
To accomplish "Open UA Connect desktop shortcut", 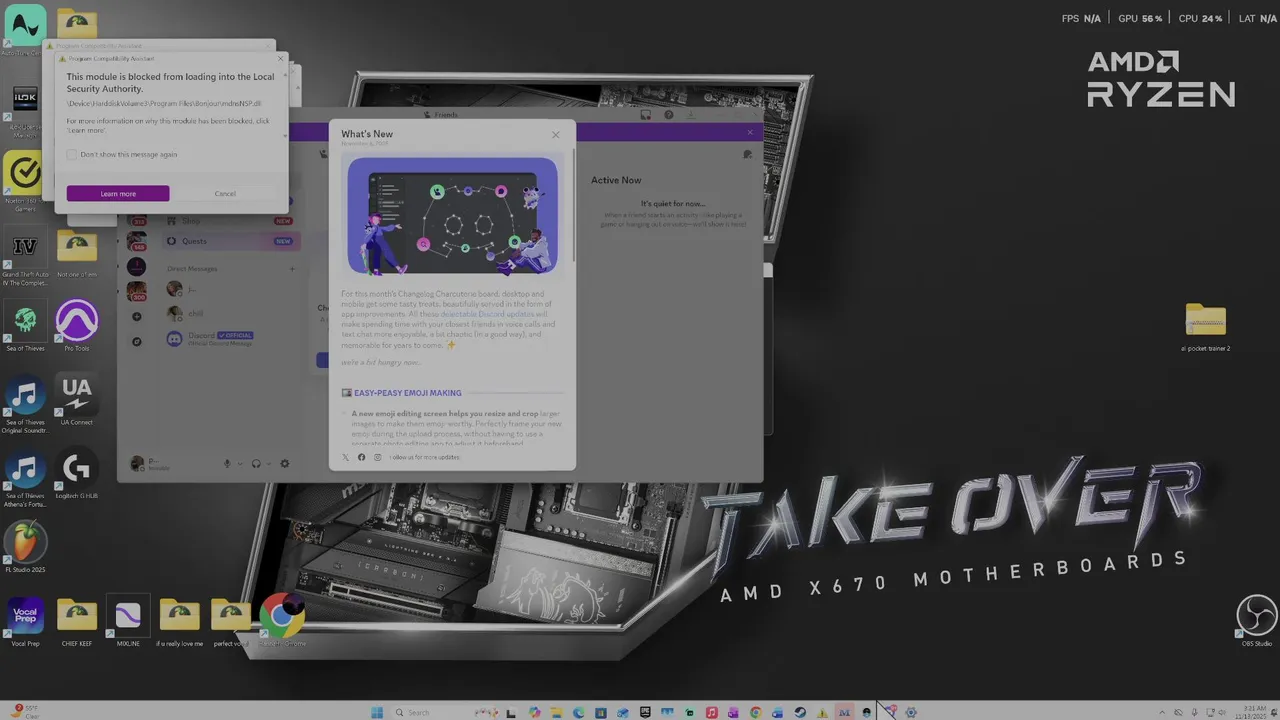I will [77, 400].
